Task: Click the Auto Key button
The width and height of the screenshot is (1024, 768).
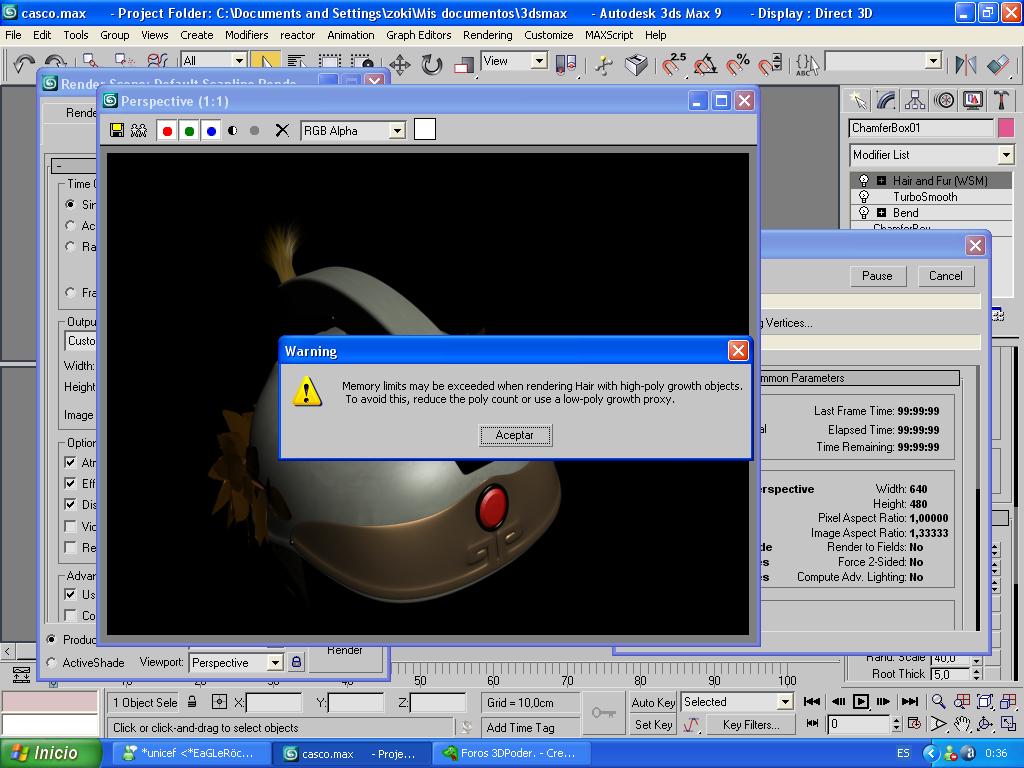Action: pyautogui.click(x=653, y=702)
